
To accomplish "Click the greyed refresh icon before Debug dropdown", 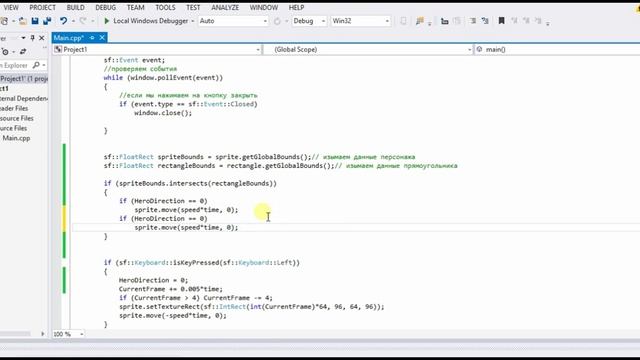I will coord(277,21).
